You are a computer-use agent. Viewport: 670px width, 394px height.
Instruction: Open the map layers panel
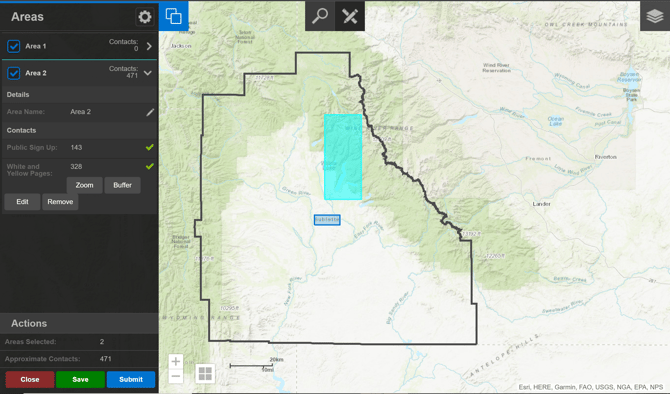click(x=655, y=16)
